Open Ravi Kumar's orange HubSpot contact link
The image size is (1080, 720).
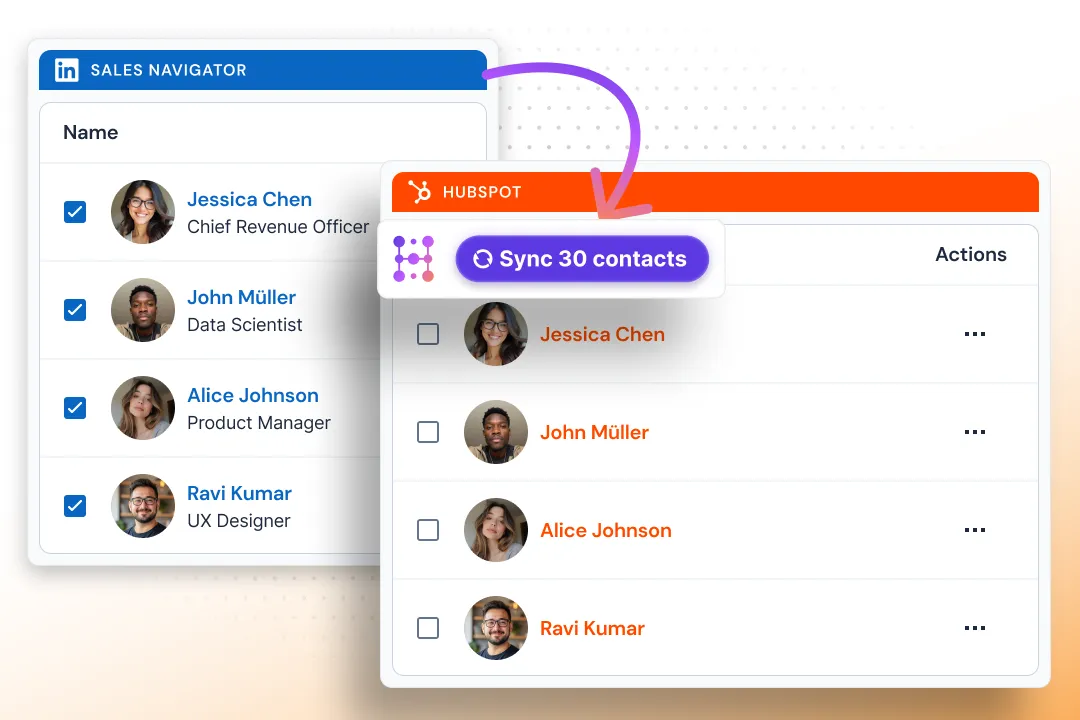pos(592,628)
